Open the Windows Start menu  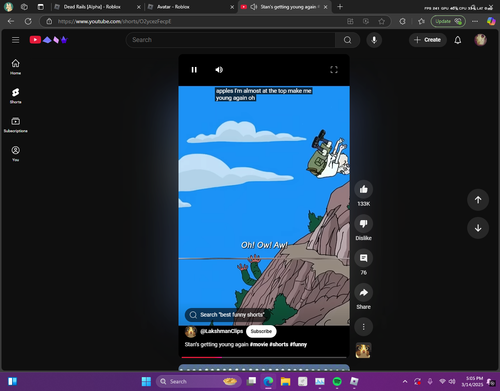coord(146,381)
